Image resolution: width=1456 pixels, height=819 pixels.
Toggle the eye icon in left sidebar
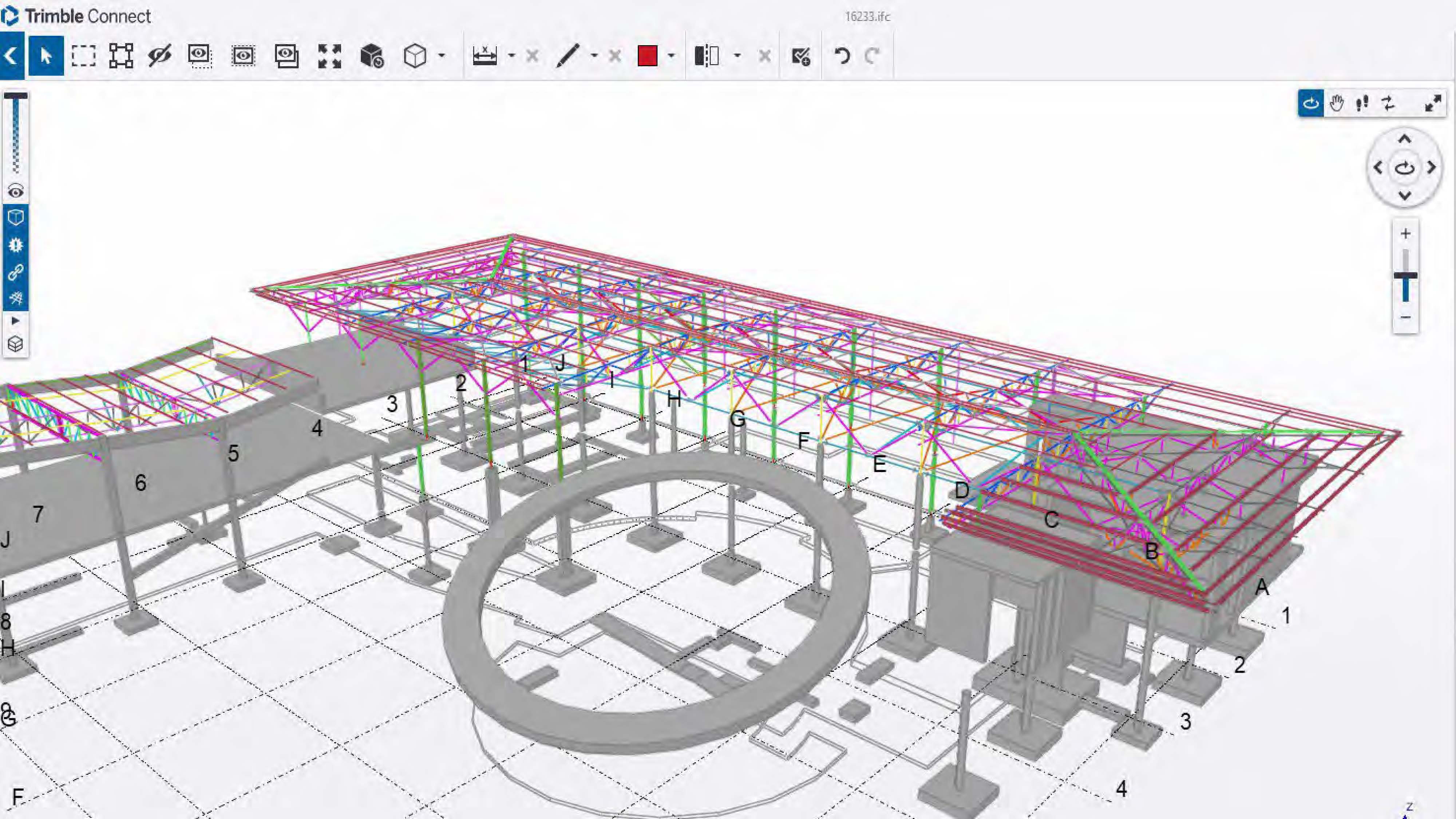coord(16,192)
